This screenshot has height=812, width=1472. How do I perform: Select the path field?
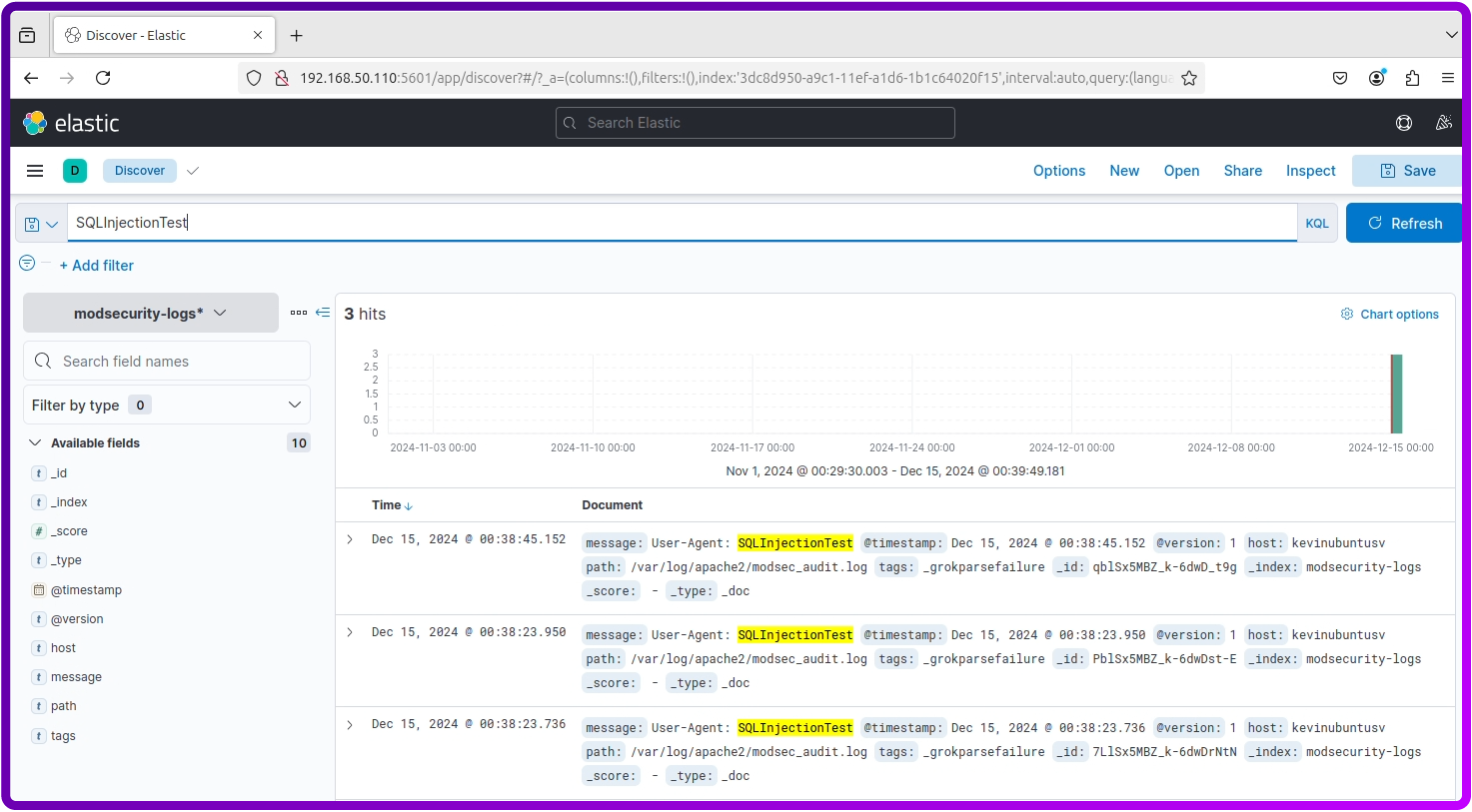click(x=63, y=706)
